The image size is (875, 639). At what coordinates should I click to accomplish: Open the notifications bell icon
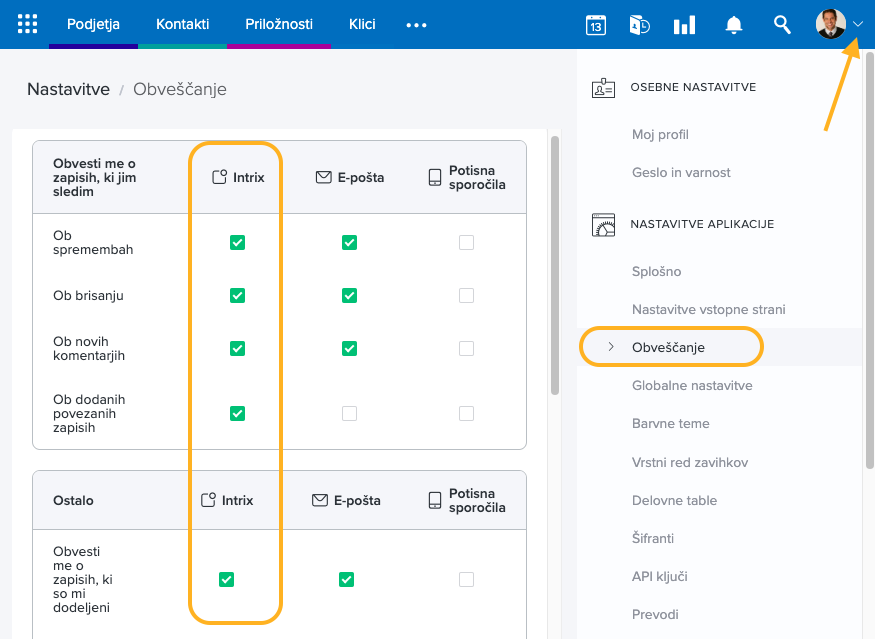pyautogui.click(x=734, y=25)
